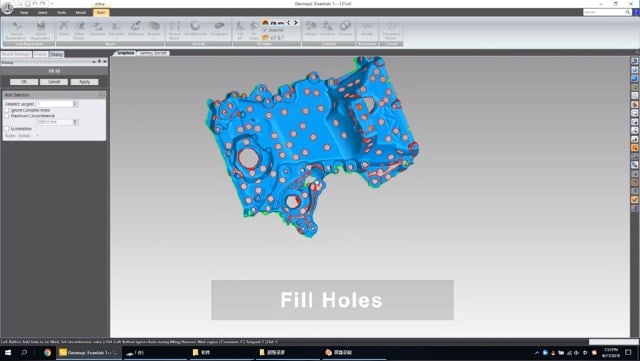Image resolution: width=640 pixels, height=361 pixels.
Task: Open the Getting Started viewport tab
Action: tap(153, 53)
